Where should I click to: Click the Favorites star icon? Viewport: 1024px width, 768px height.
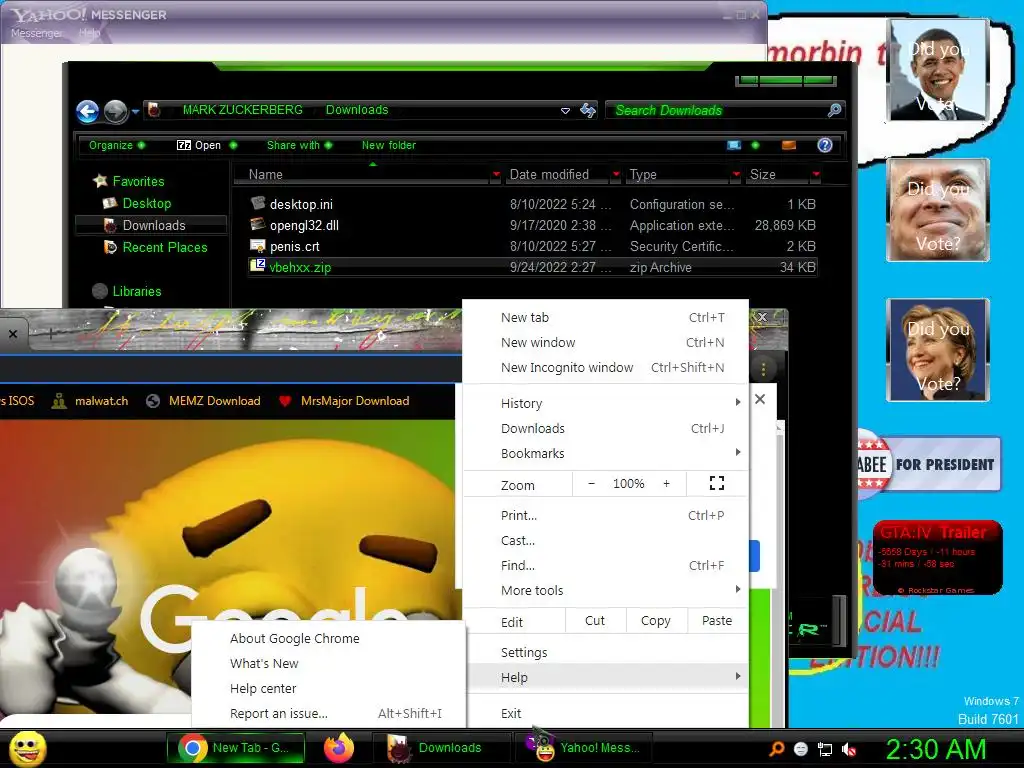coord(100,181)
